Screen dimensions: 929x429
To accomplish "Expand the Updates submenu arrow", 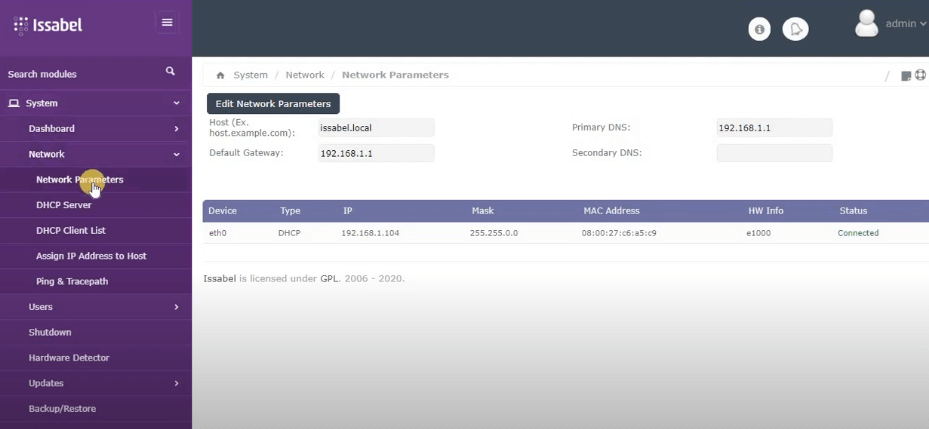I will tap(176, 383).
